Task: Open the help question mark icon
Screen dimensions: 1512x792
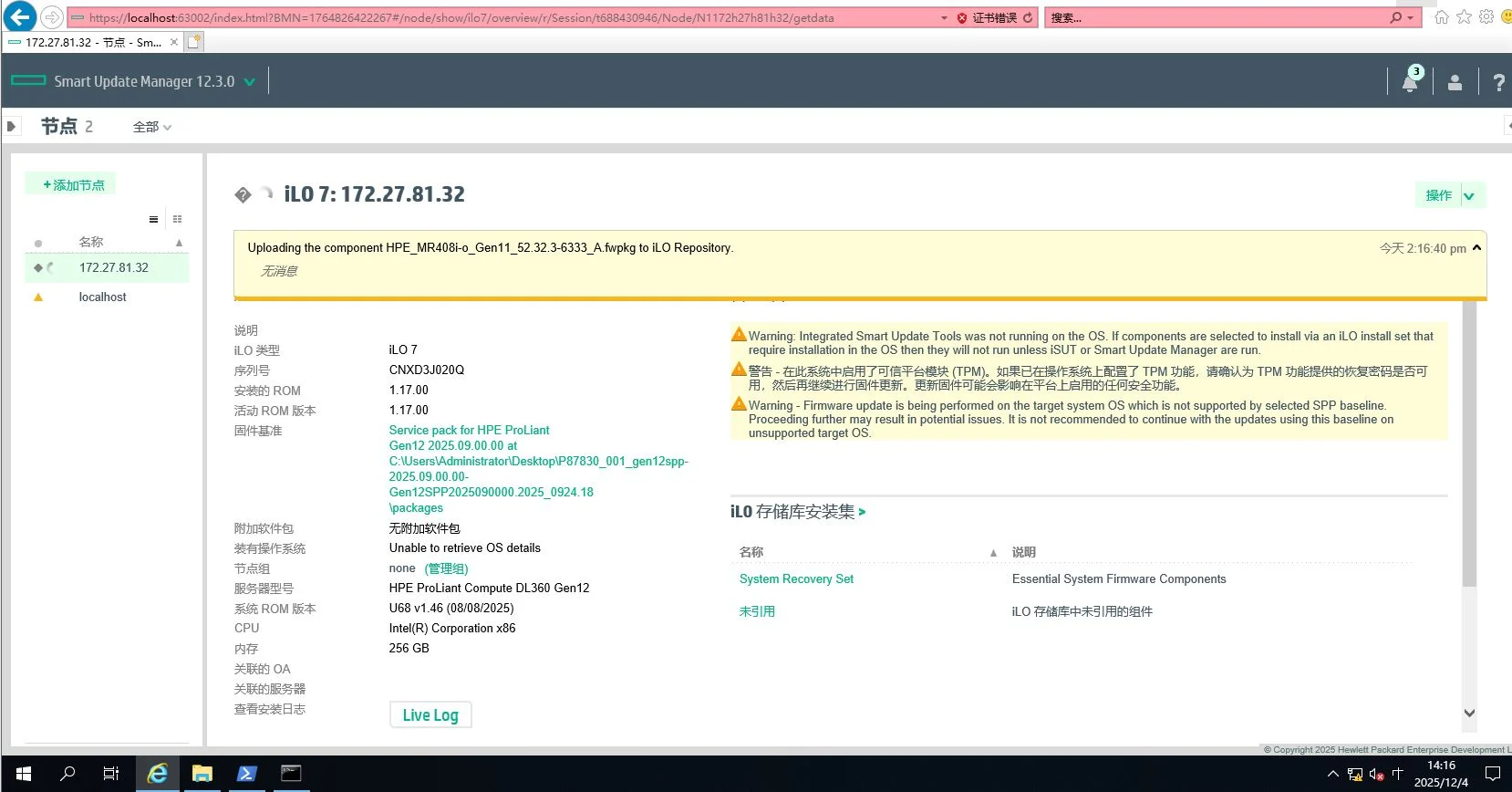Action: coord(1498,82)
